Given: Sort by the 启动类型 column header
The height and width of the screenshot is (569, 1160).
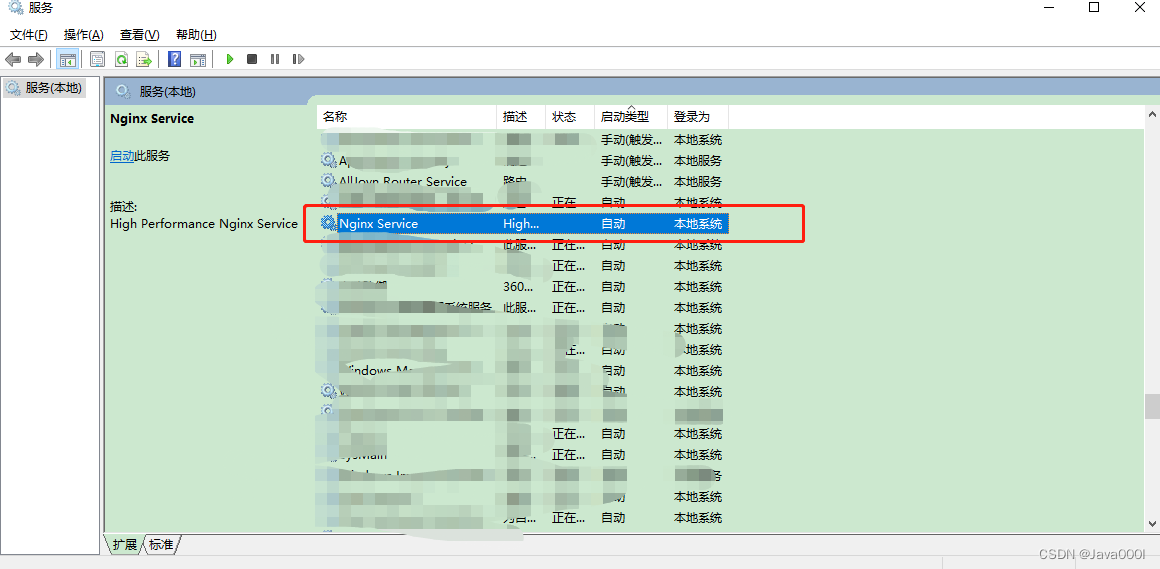Looking at the screenshot, I should pyautogui.click(x=631, y=117).
